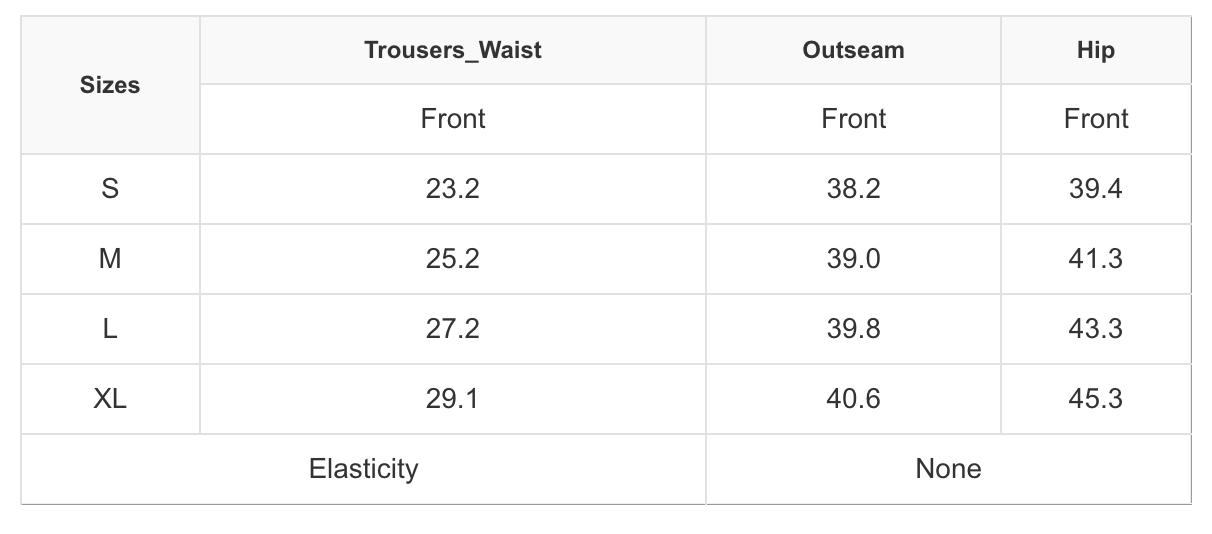Select hip value 41.3 for M
The height and width of the screenshot is (534, 1212).
(1096, 259)
